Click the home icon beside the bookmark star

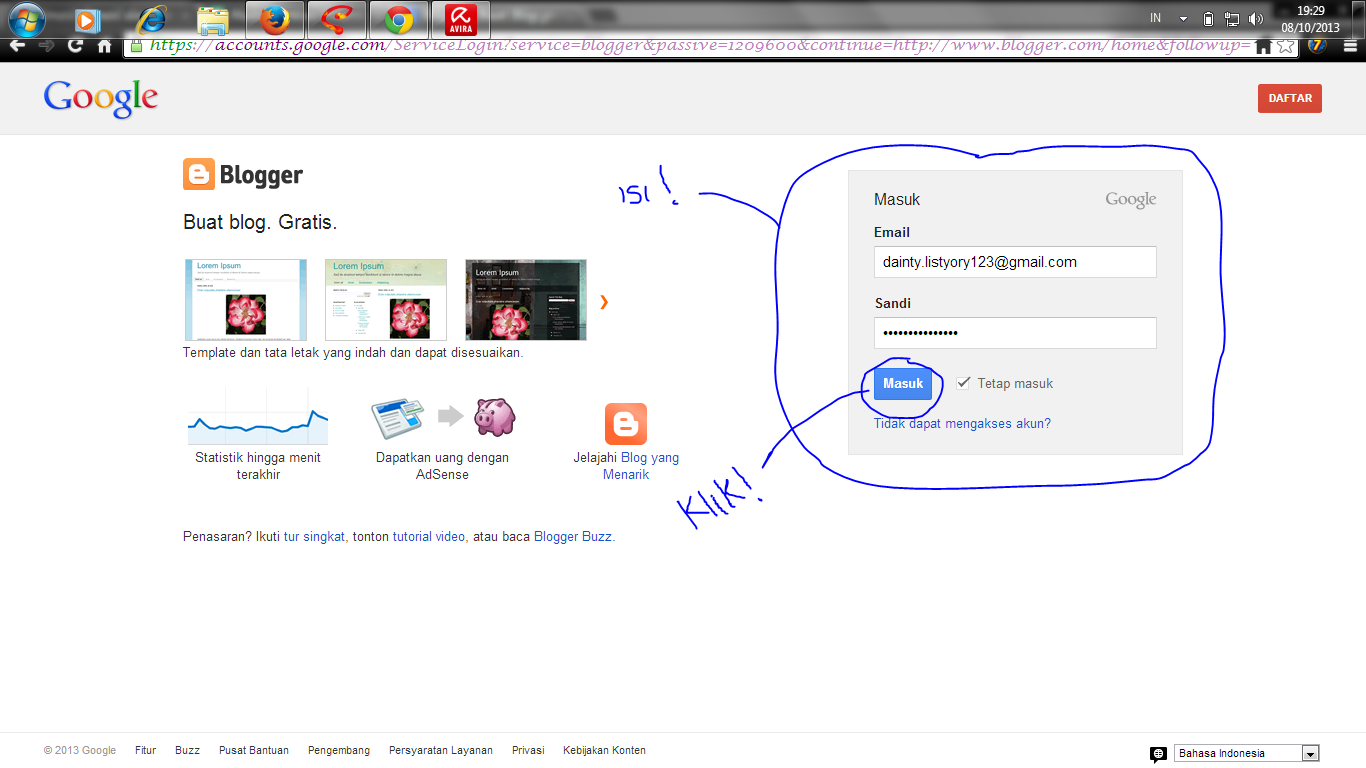[x=1264, y=46]
